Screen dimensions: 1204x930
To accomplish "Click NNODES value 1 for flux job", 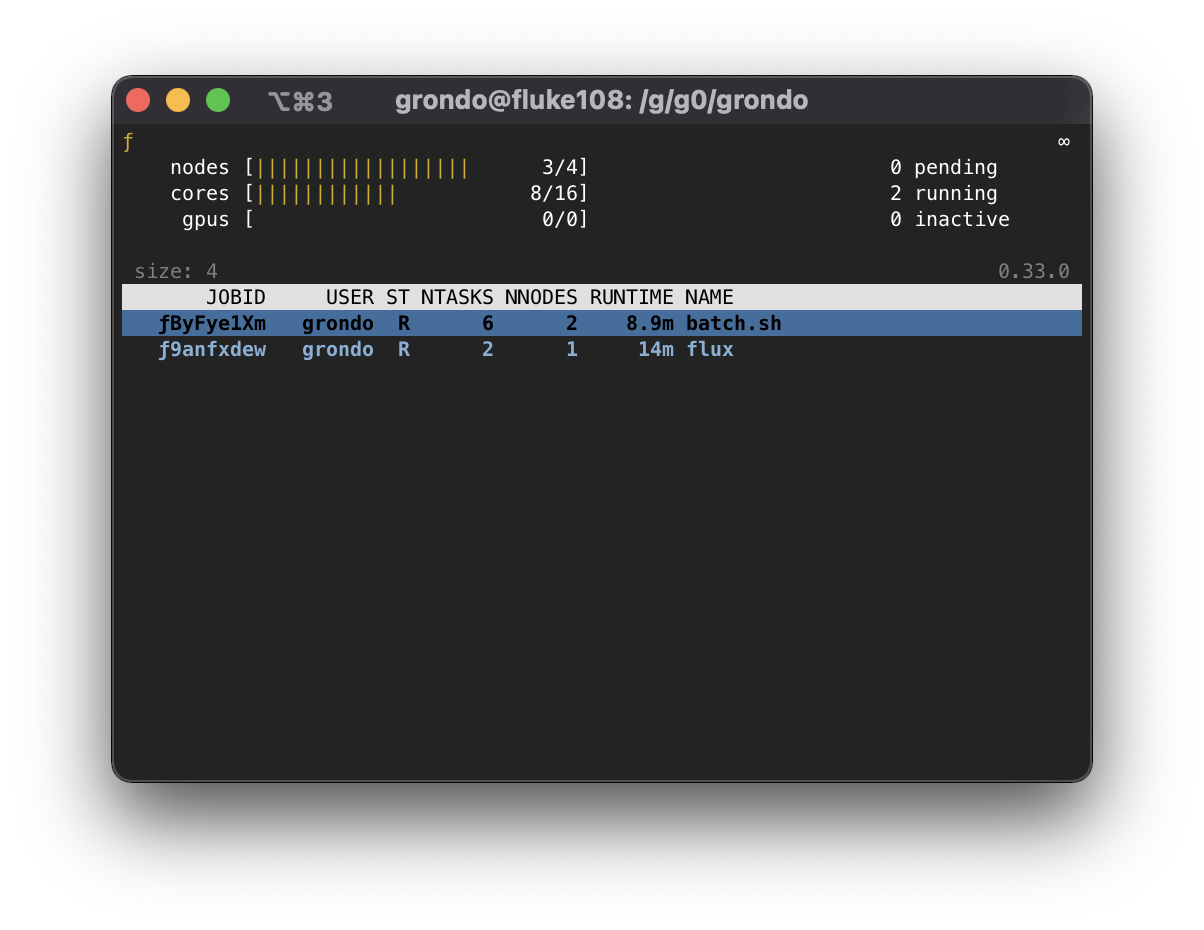I will click(572, 349).
